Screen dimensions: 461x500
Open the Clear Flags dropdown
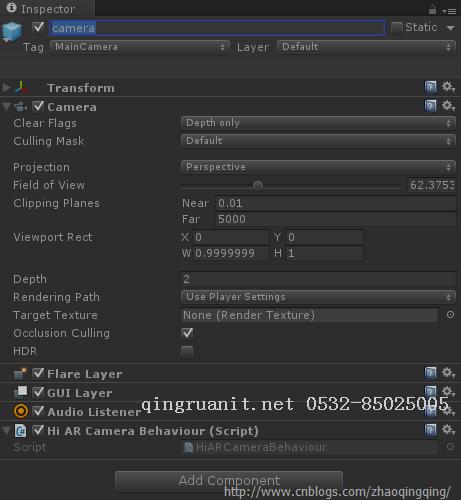(x=318, y=123)
